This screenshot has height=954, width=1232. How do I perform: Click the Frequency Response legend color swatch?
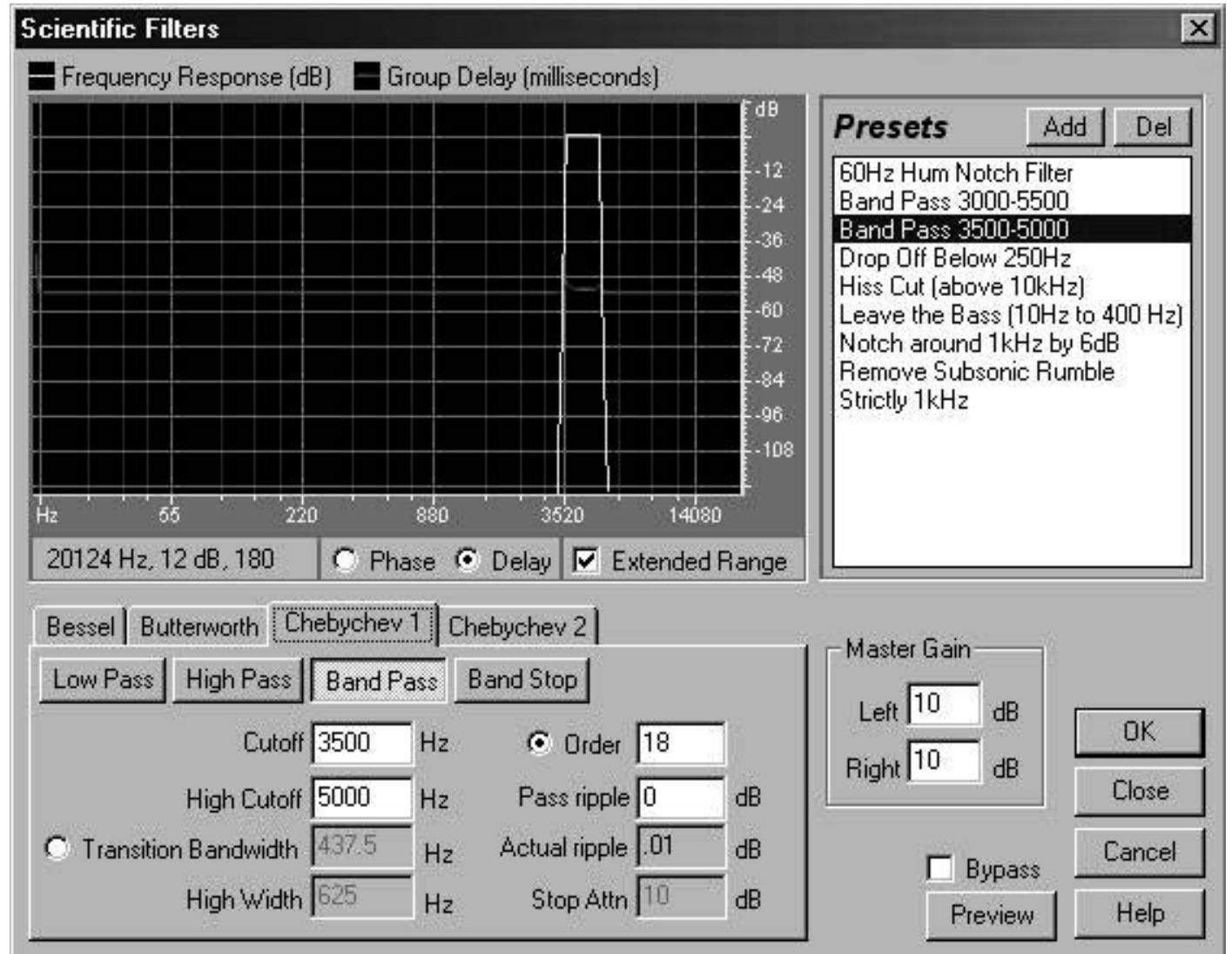pyautogui.click(x=41, y=77)
